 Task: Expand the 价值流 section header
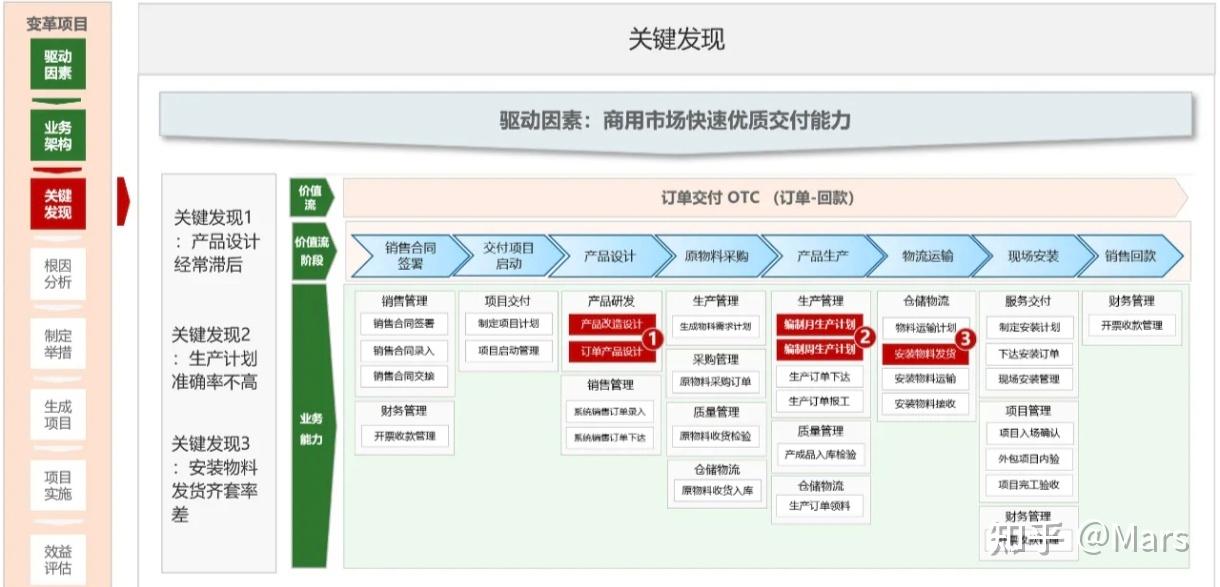[x=310, y=196]
